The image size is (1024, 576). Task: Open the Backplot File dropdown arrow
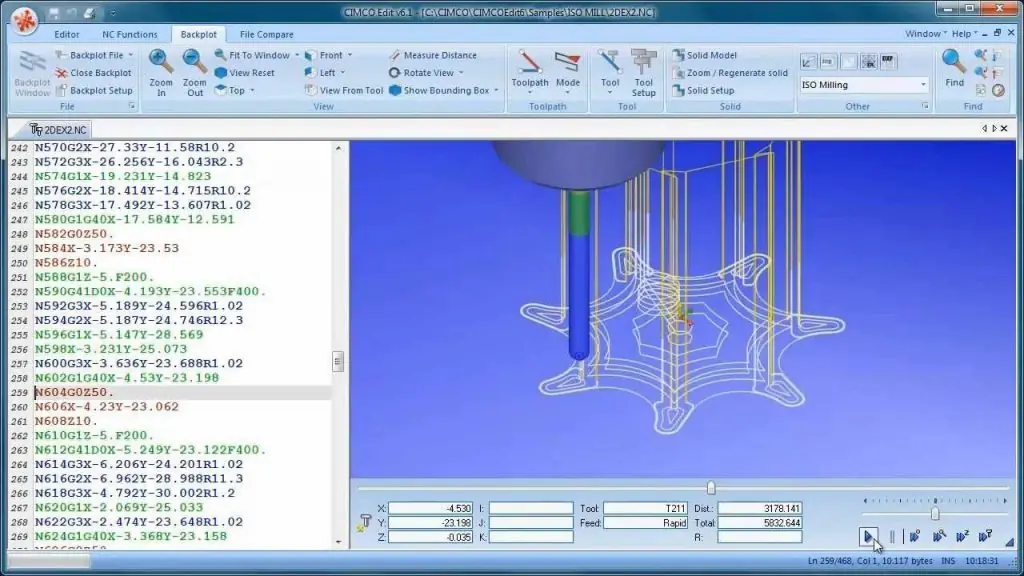pos(131,56)
